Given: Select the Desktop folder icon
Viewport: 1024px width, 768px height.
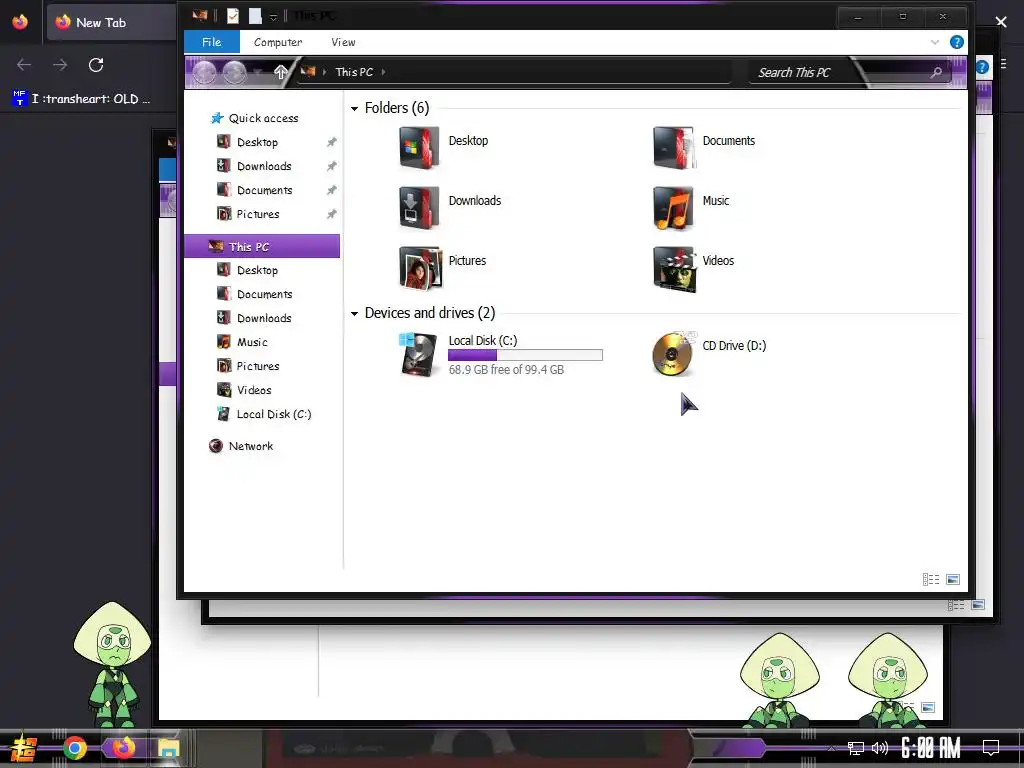Looking at the screenshot, I should [x=419, y=148].
